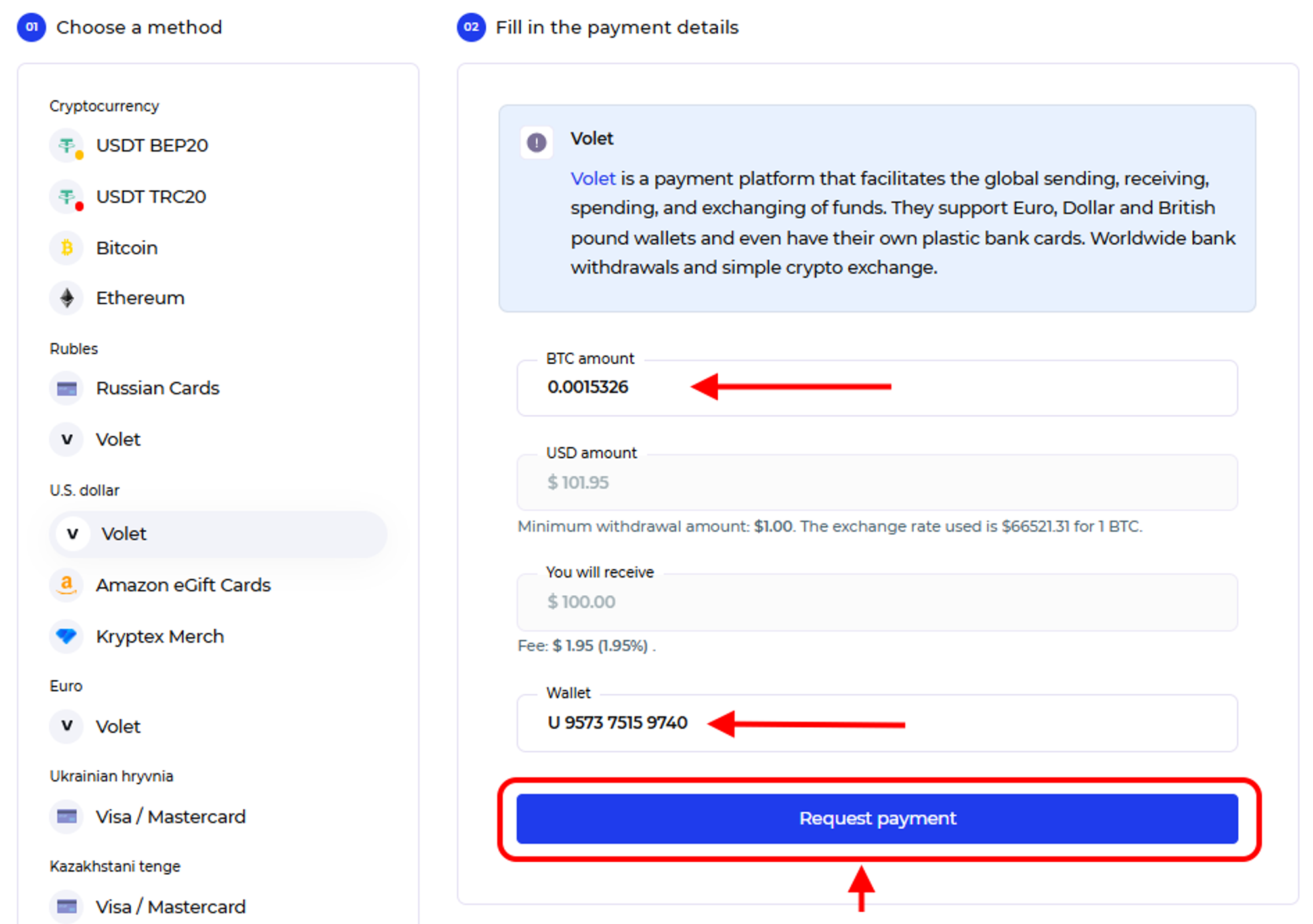Click the Volet icon under U.S. dollar

72,534
